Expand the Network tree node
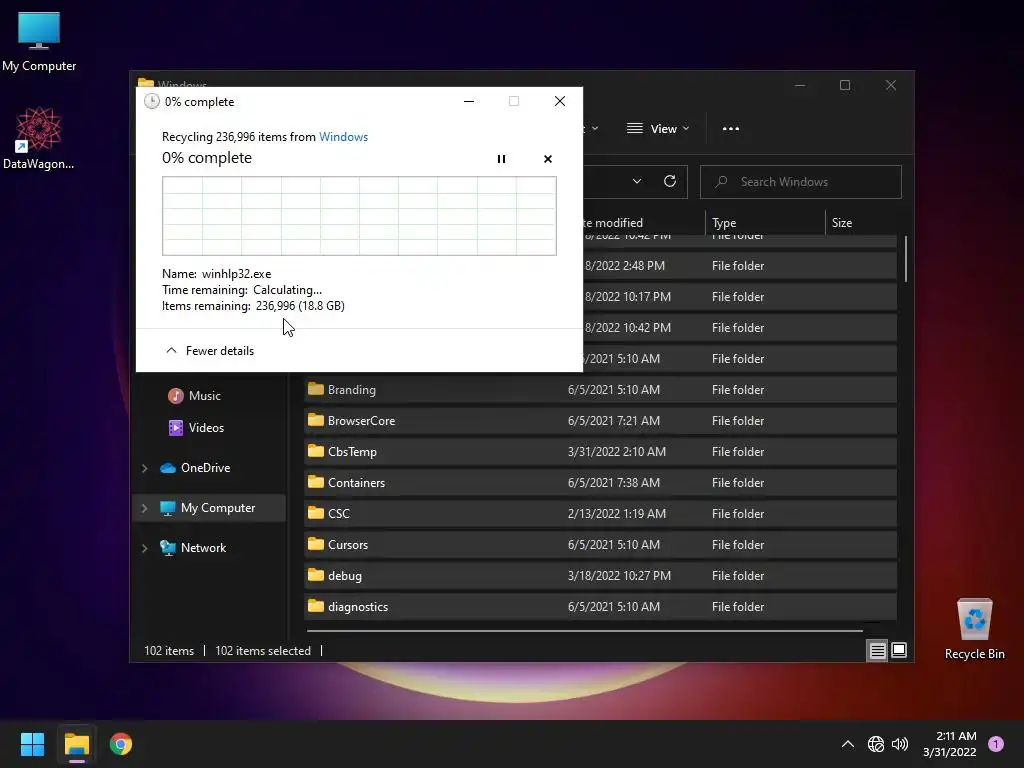1024x768 pixels. pos(145,548)
